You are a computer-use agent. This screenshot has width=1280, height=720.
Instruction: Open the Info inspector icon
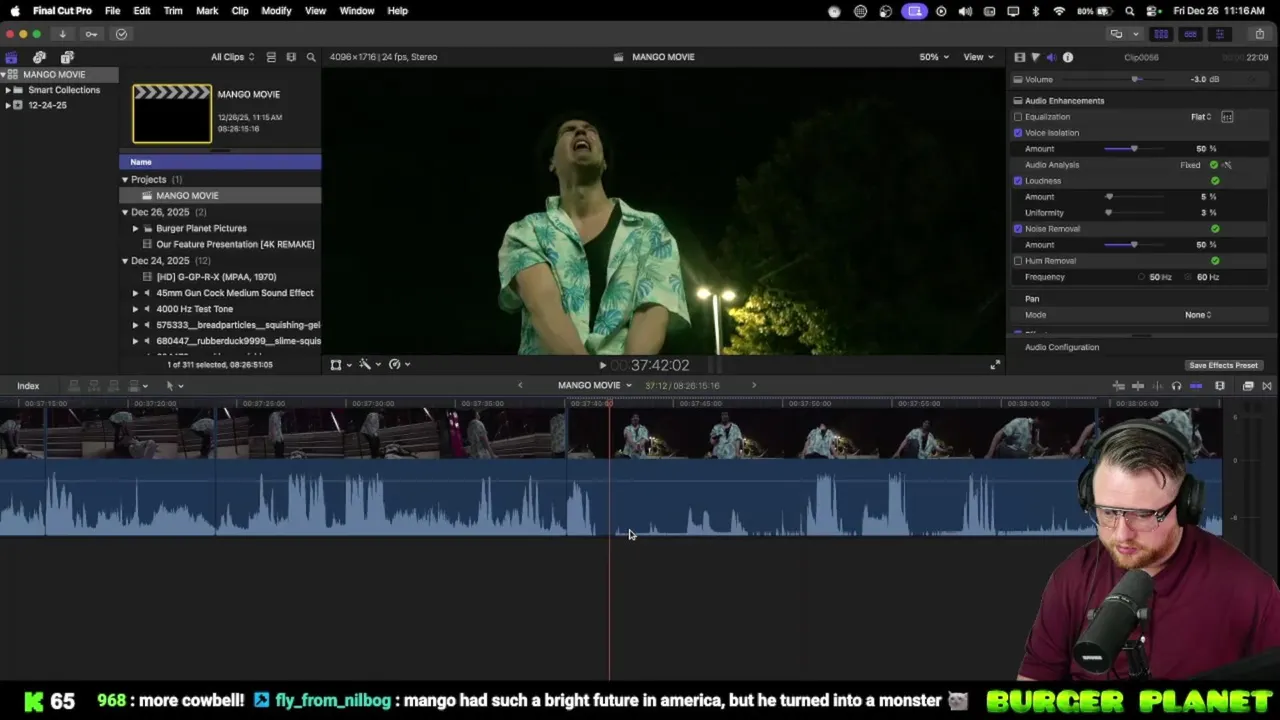pyautogui.click(x=1067, y=57)
